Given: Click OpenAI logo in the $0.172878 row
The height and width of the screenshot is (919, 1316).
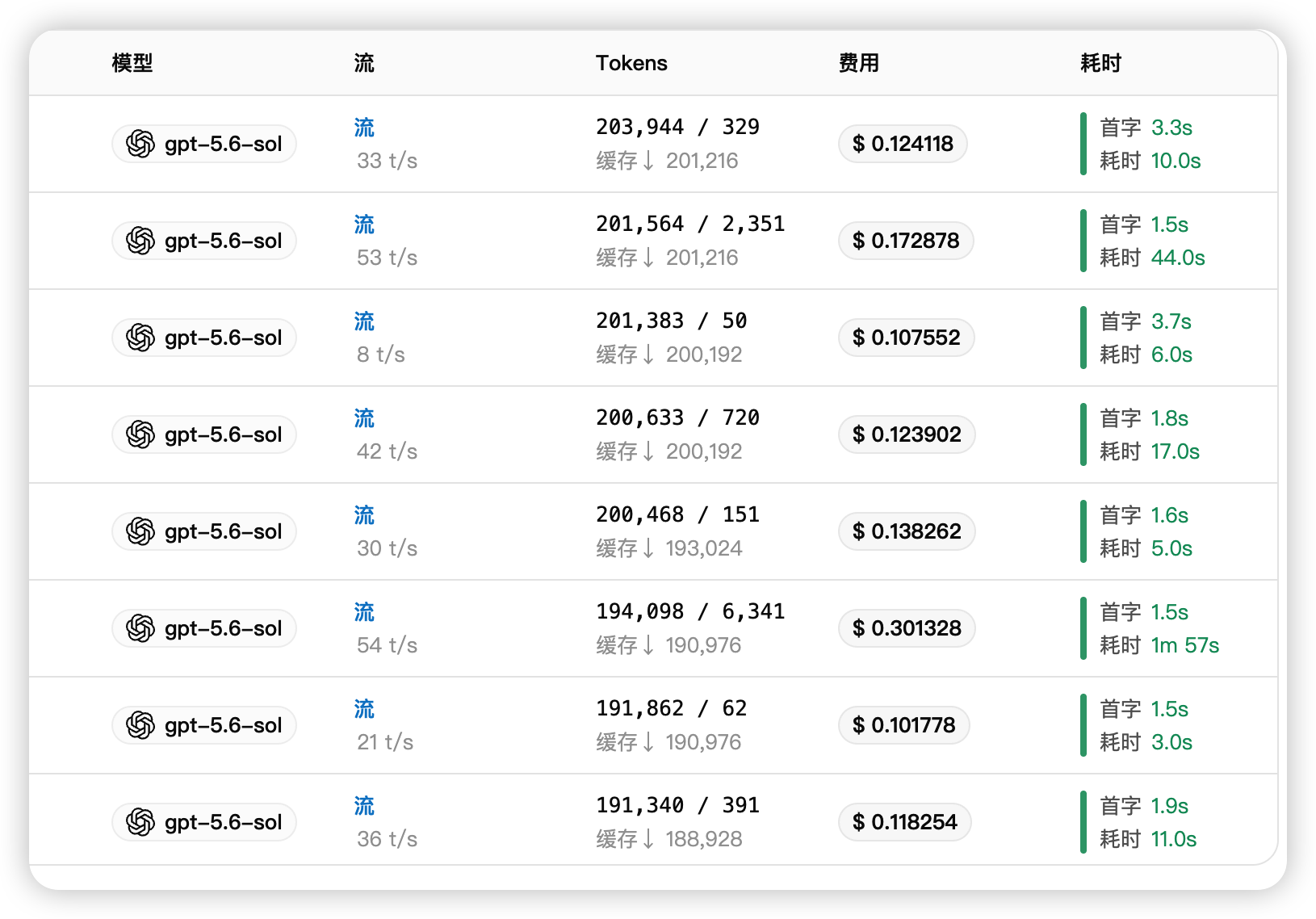Looking at the screenshot, I should [140, 241].
